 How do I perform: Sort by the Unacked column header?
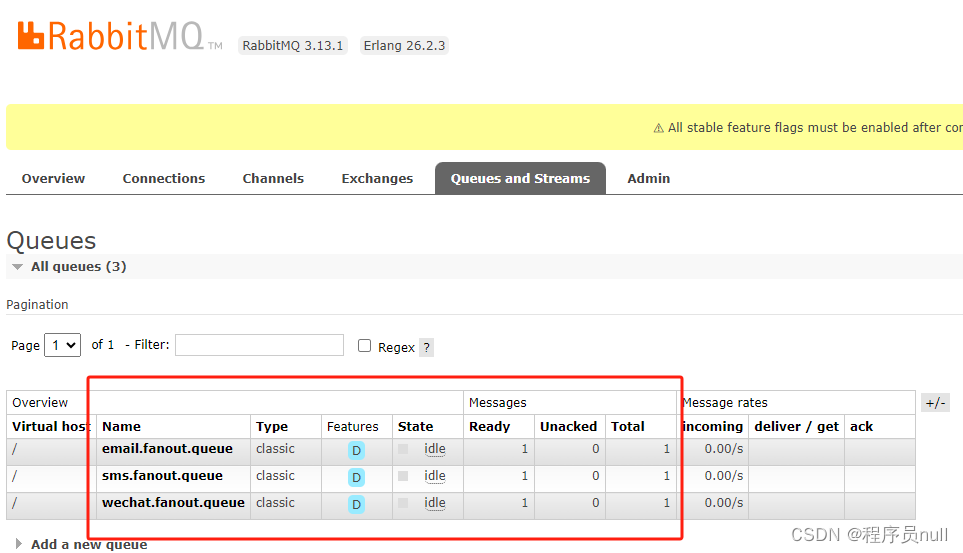[568, 426]
